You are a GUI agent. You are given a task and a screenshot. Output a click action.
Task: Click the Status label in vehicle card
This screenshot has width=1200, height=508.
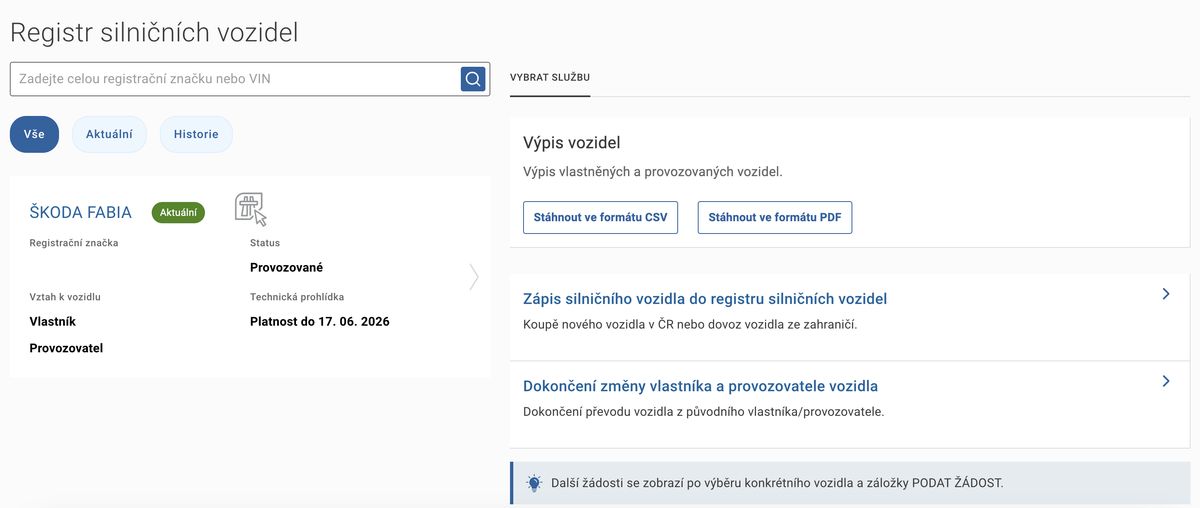[x=265, y=243]
